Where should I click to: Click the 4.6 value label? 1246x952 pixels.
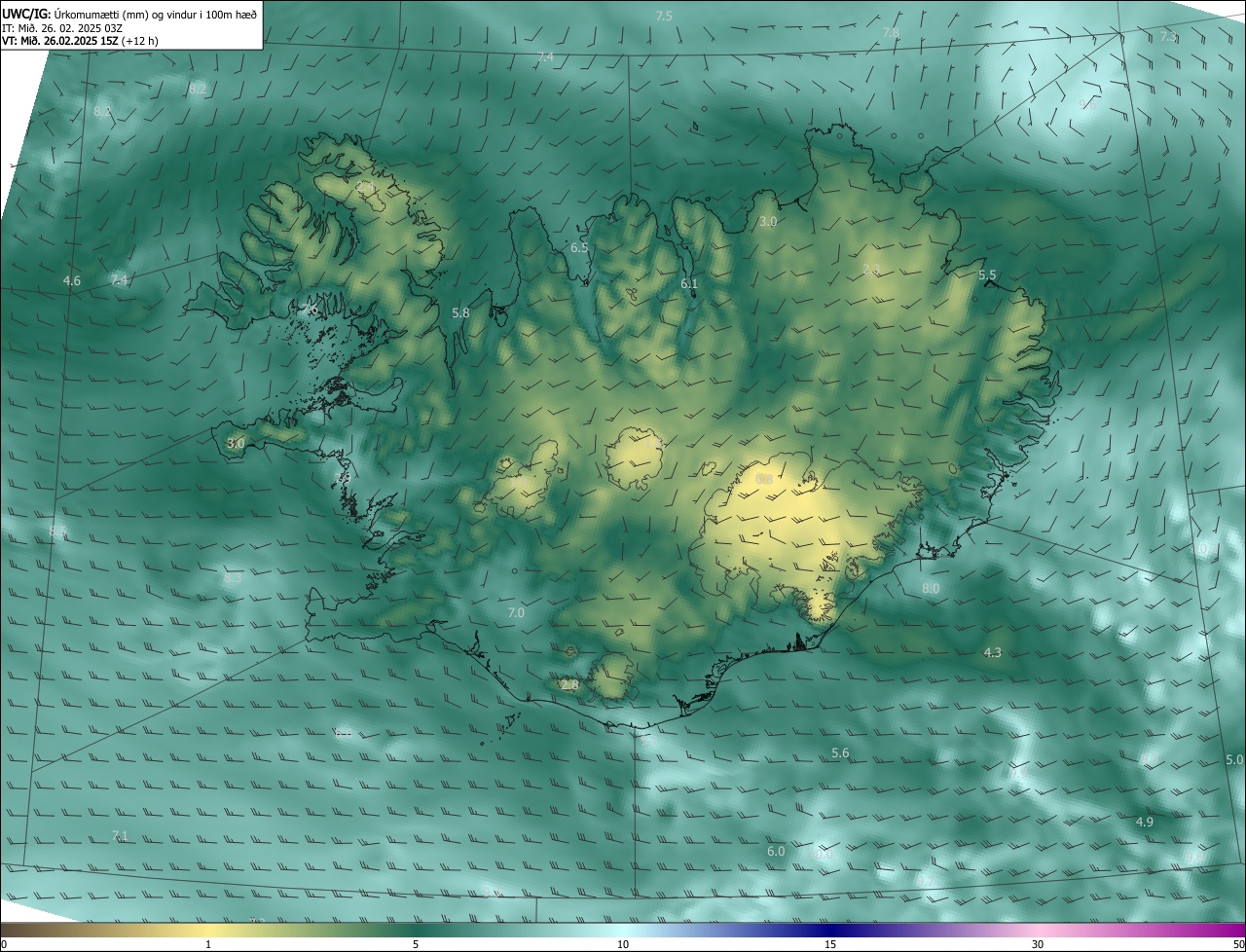72,281
